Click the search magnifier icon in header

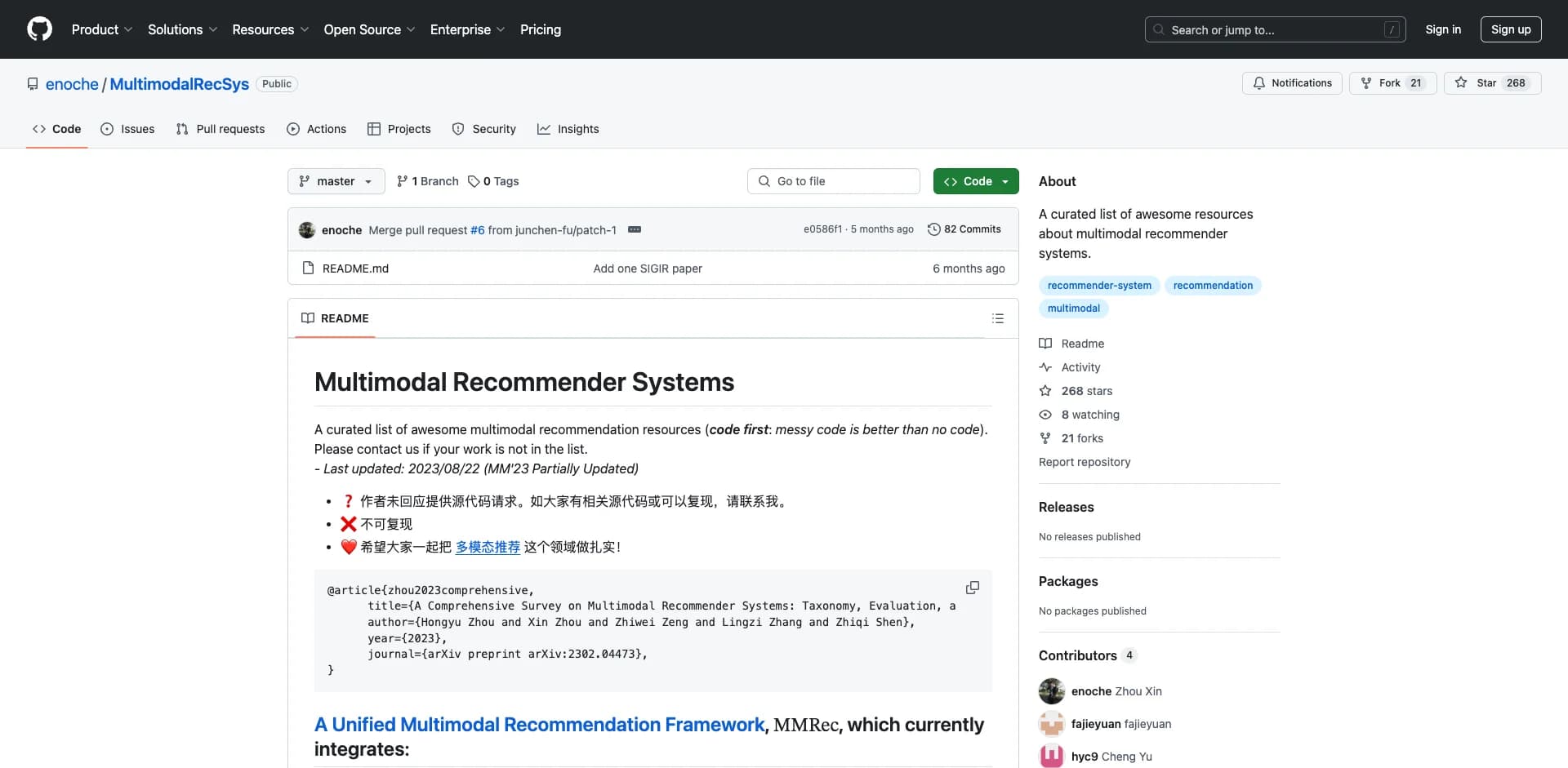(x=1158, y=29)
